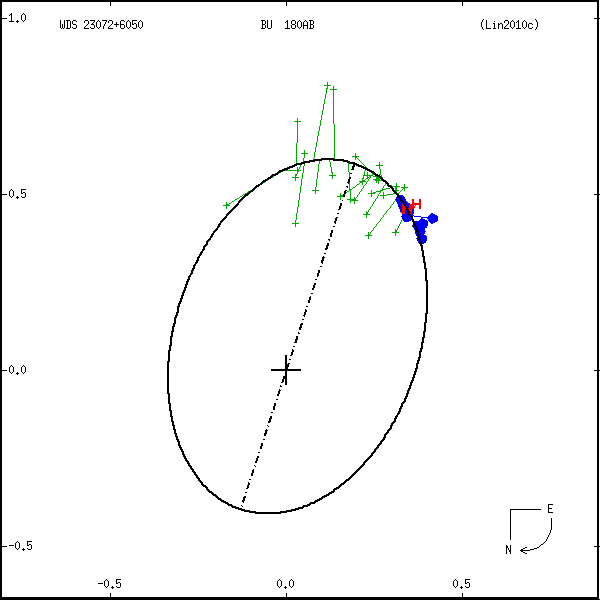This screenshot has height=600, width=600.
Task: Click the 0.0 label on left axis
Action: tap(17, 370)
